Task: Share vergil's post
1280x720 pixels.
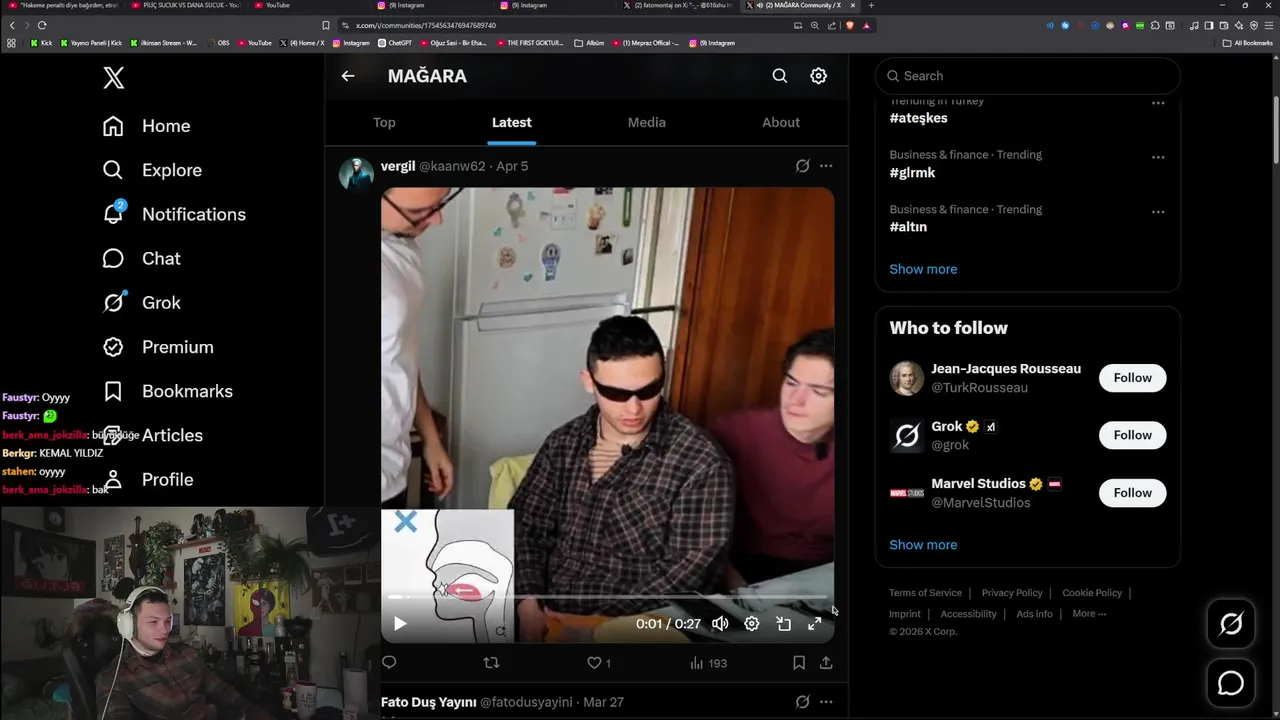Action: [826, 662]
